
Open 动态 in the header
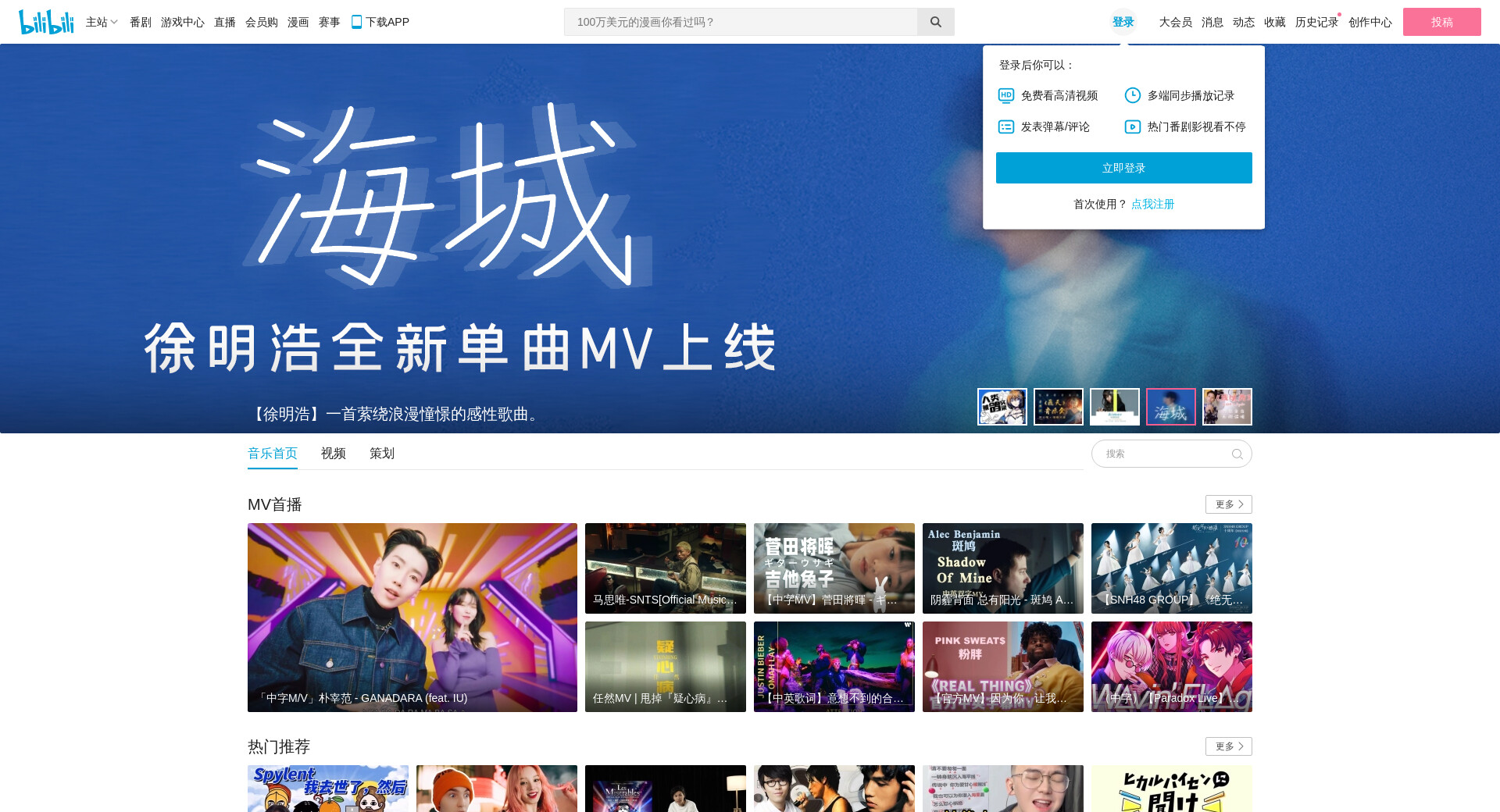(1244, 22)
